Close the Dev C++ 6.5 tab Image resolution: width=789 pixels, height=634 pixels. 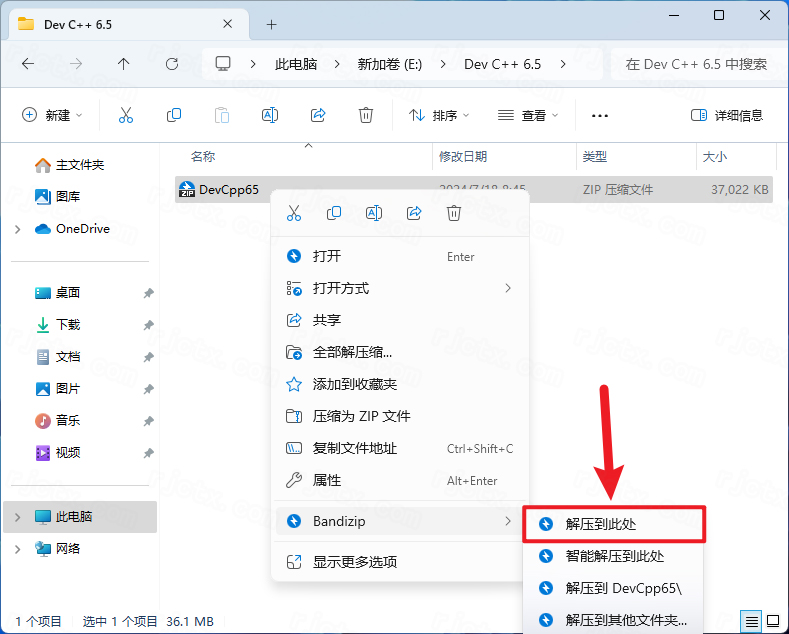227,24
